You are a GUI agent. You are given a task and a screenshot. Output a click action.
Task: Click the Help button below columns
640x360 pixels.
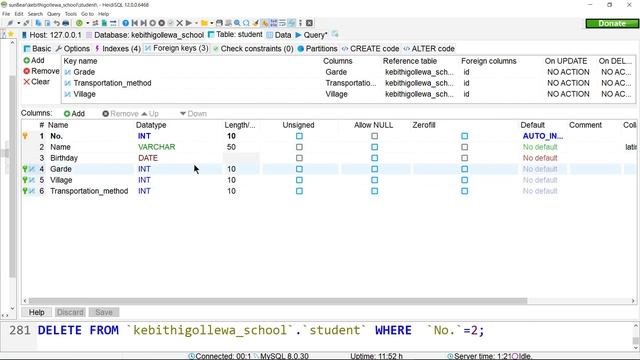[36, 312]
